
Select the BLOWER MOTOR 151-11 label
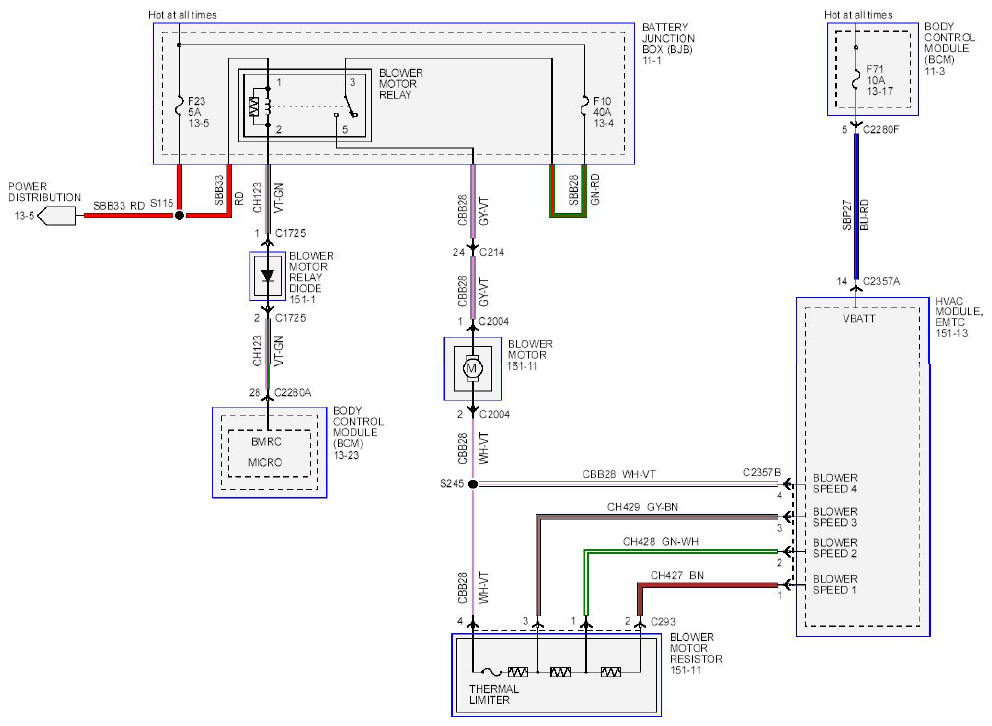click(530, 355)
